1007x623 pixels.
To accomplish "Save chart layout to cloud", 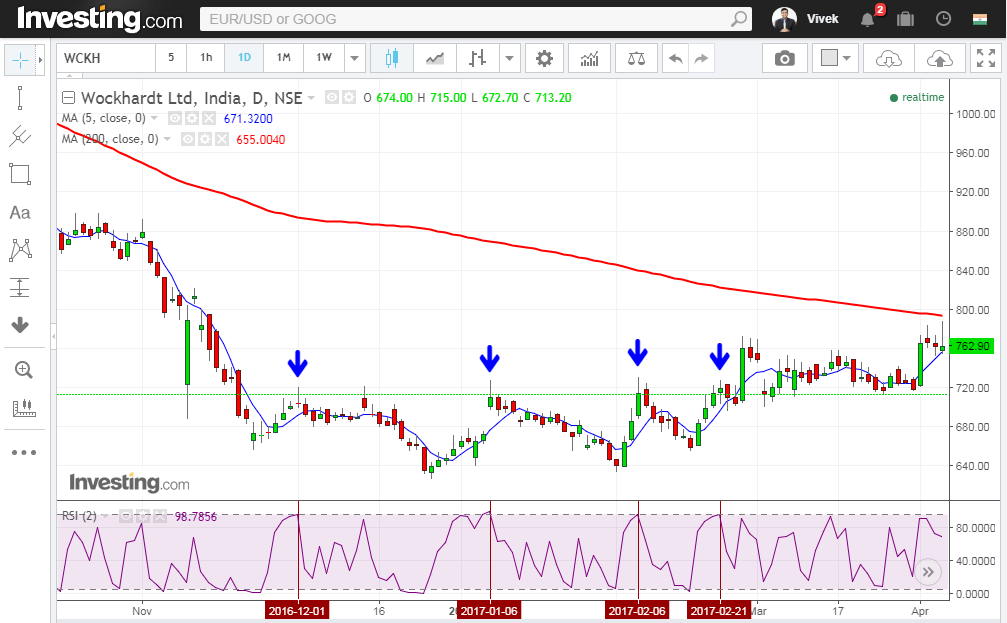I will tap(940, 59).
